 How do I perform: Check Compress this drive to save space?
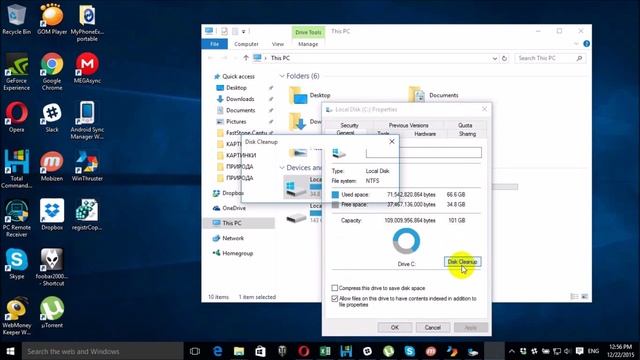click(335, 288)
